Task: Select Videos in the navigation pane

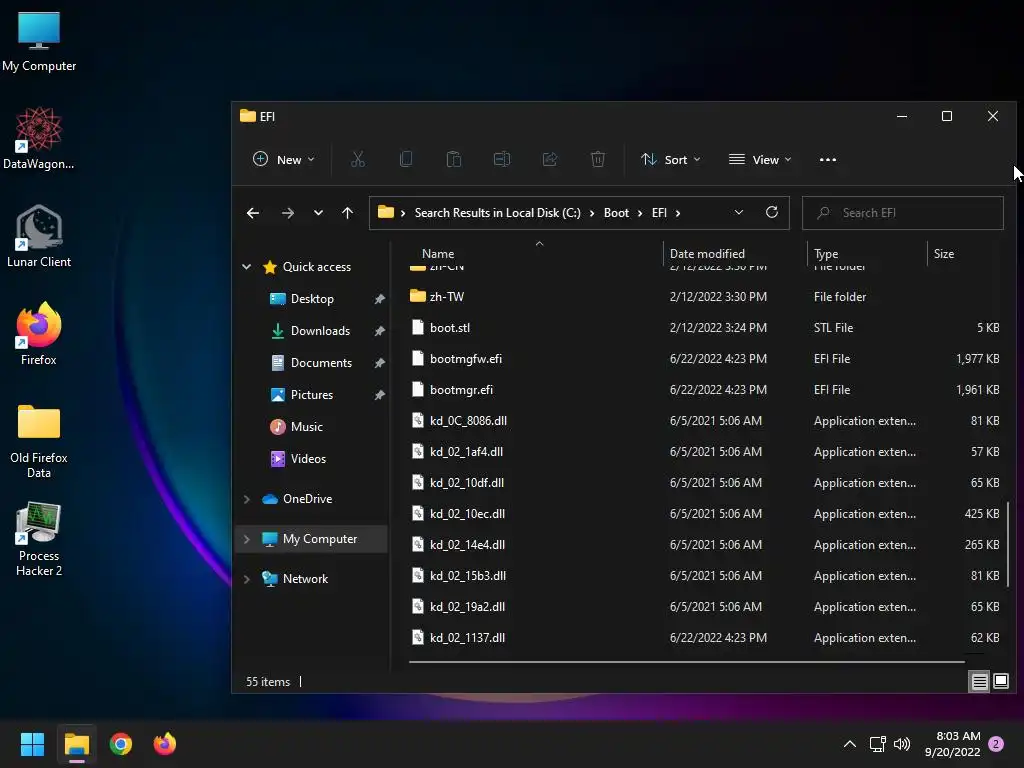Action: [x=308, y=458]
